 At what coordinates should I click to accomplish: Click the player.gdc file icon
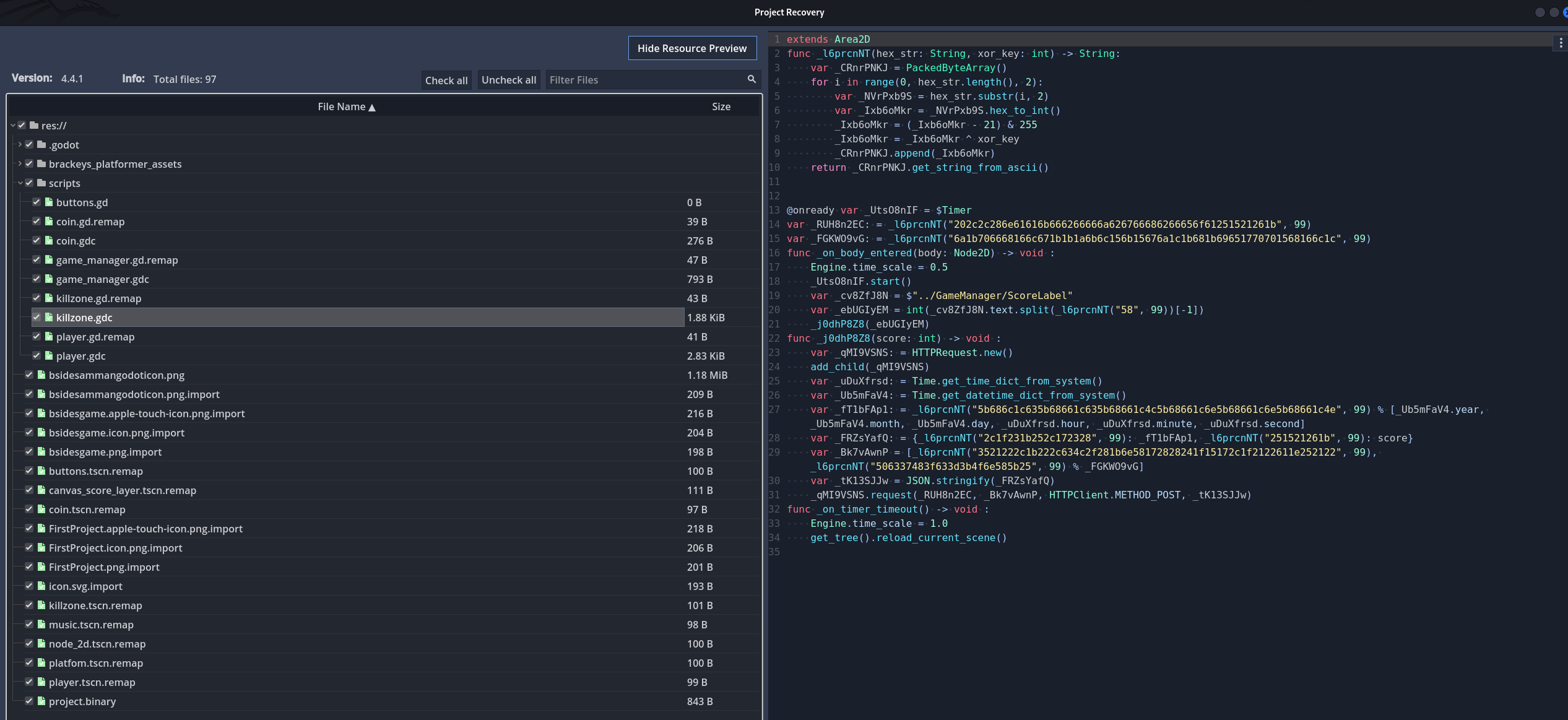49,355
